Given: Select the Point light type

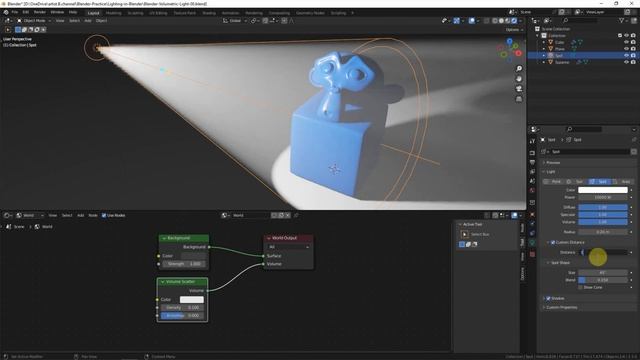Looking at the screenshot, I should pos(553,182).
